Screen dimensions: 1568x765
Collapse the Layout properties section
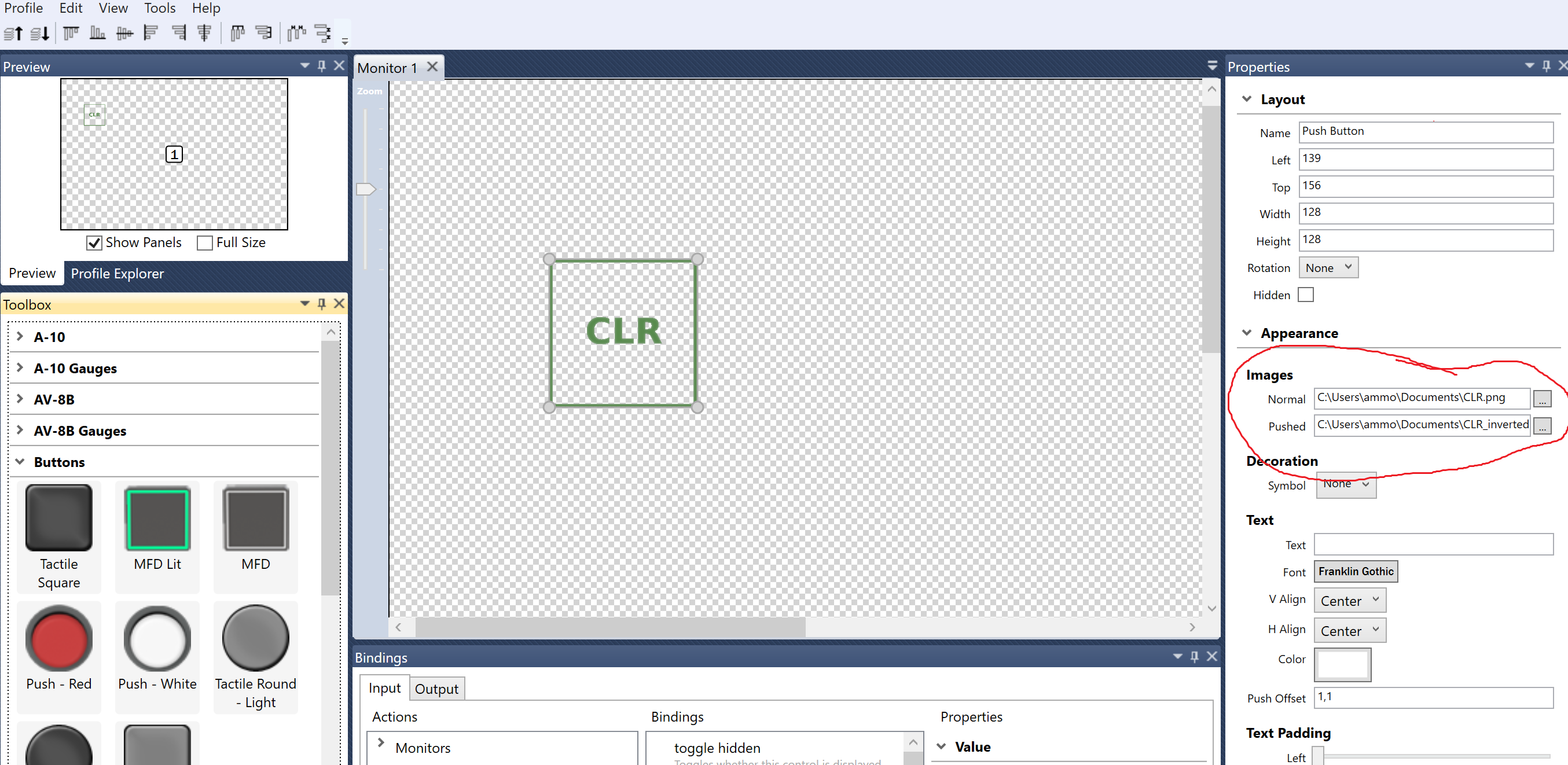coord(1247,98)
